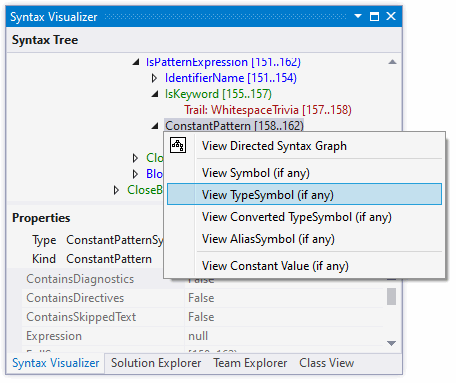Click the properties grid scrollbar thumb
The height and width of the screenshot is (383, 456).
[392, 297]
